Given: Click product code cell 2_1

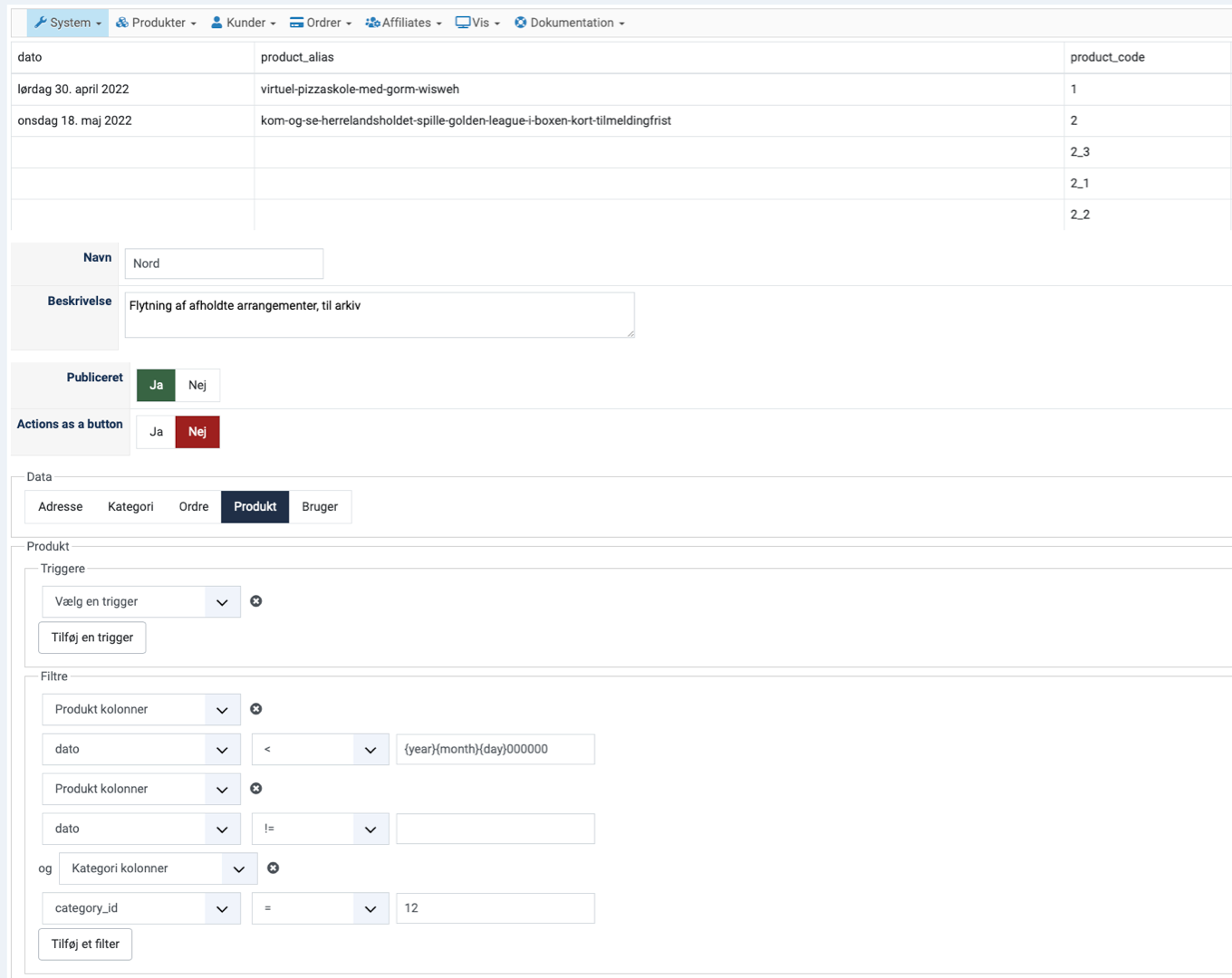Looking at the screenshot, I should coord(1147,183).
